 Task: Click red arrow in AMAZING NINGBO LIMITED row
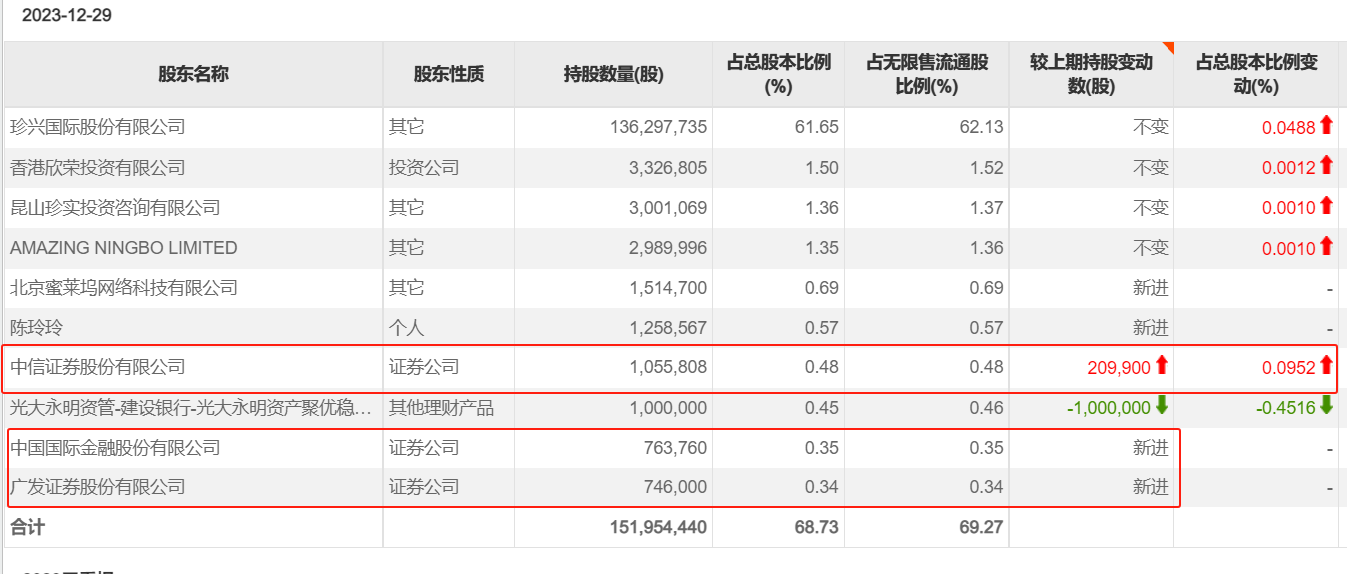pos(1326,245)
